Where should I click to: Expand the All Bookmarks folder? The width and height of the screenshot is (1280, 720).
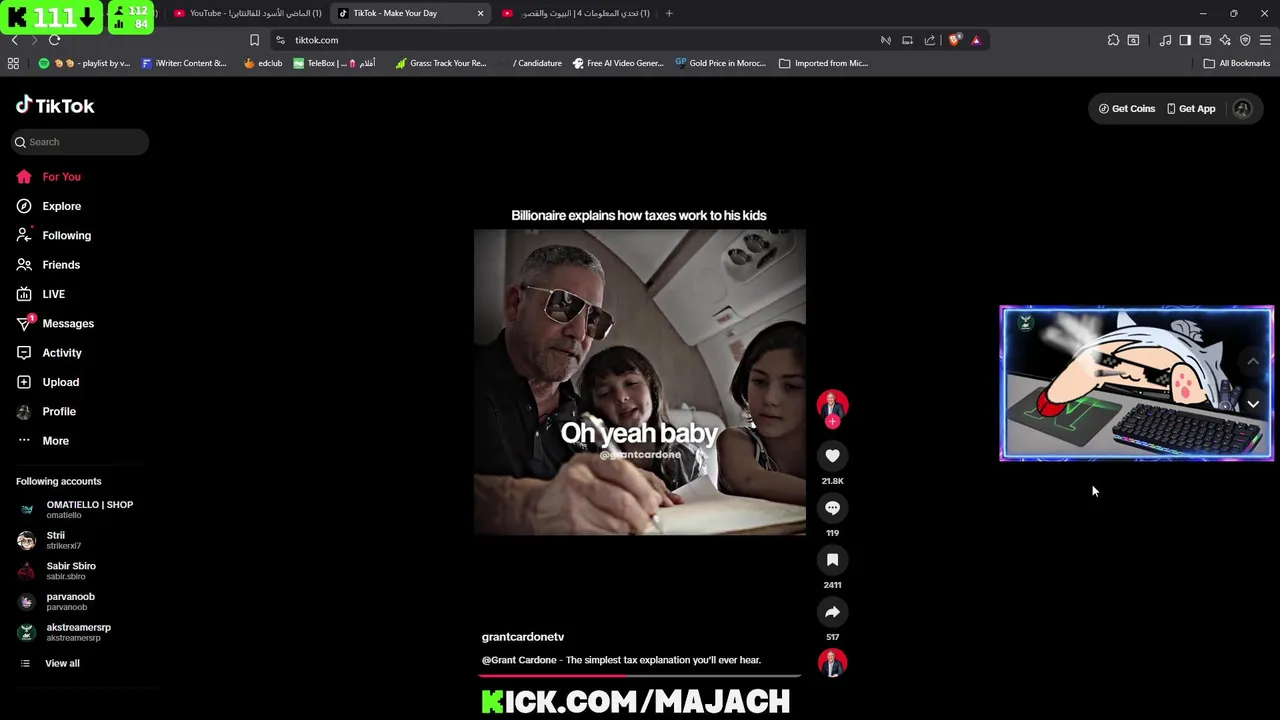(x=1237, y=63)
